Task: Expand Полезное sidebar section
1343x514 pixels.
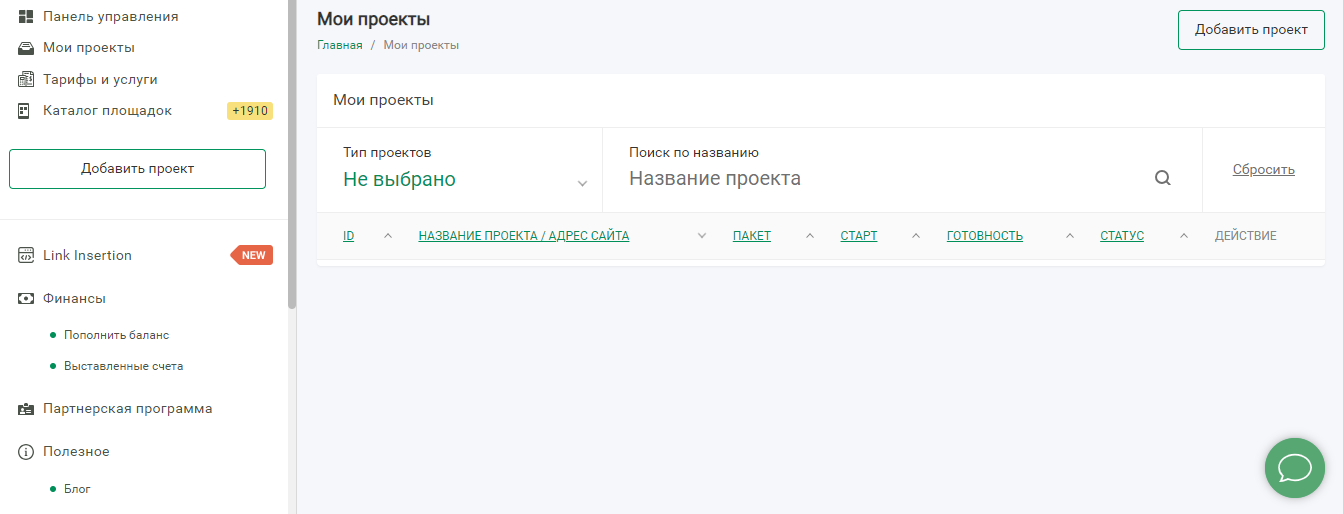Action: [x=76, y=451]
